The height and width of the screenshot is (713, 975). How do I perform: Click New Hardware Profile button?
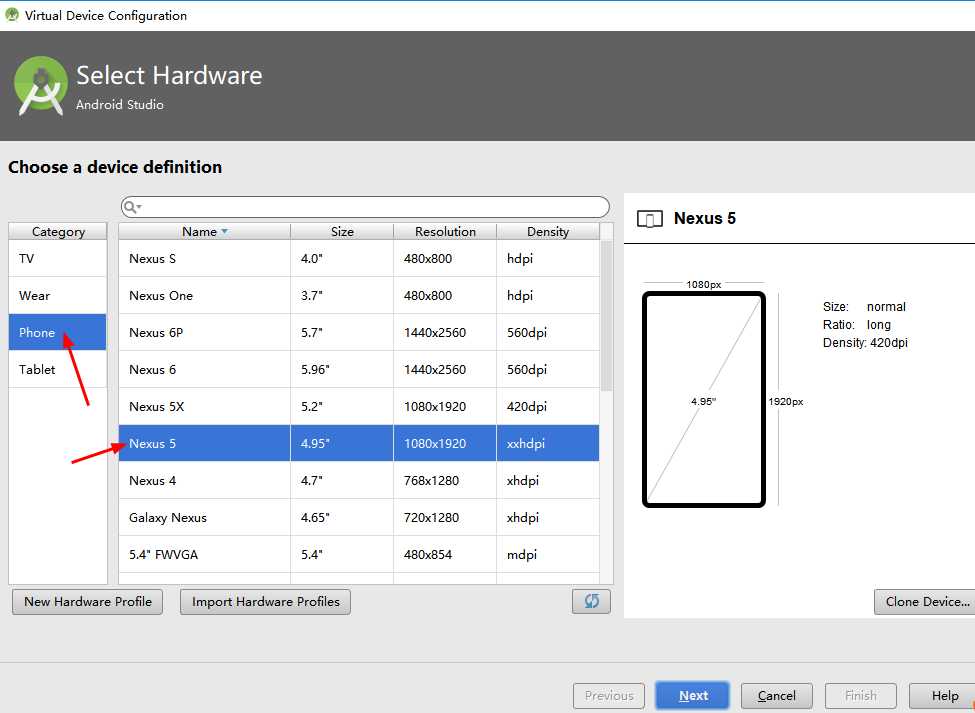[88, 602]
